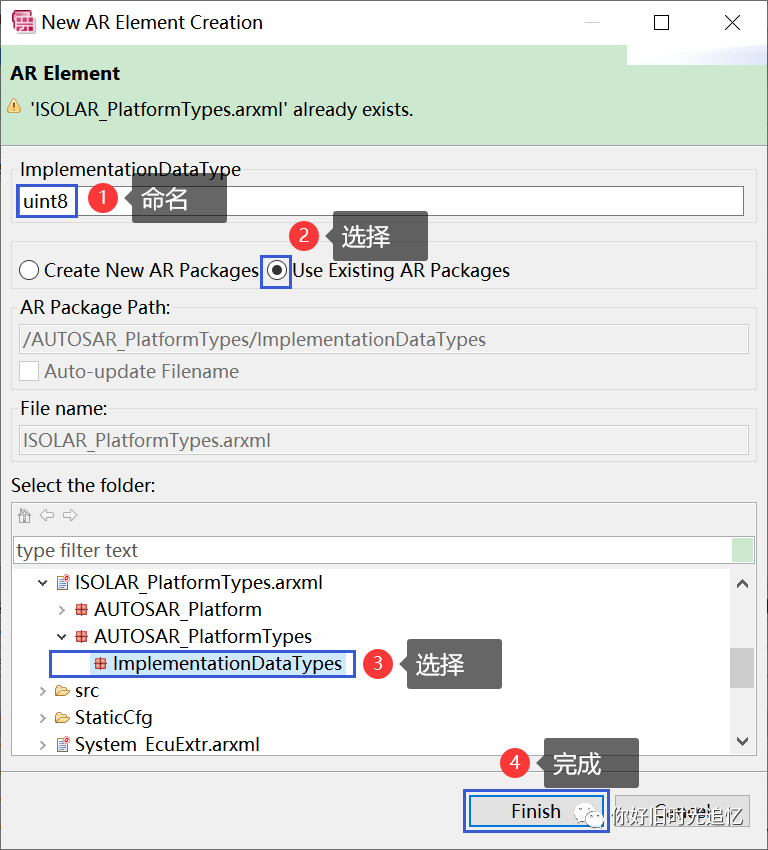Expand the src folder node
Image resolution: width=768 pixels, height=850 pixels.
point(42,691)
